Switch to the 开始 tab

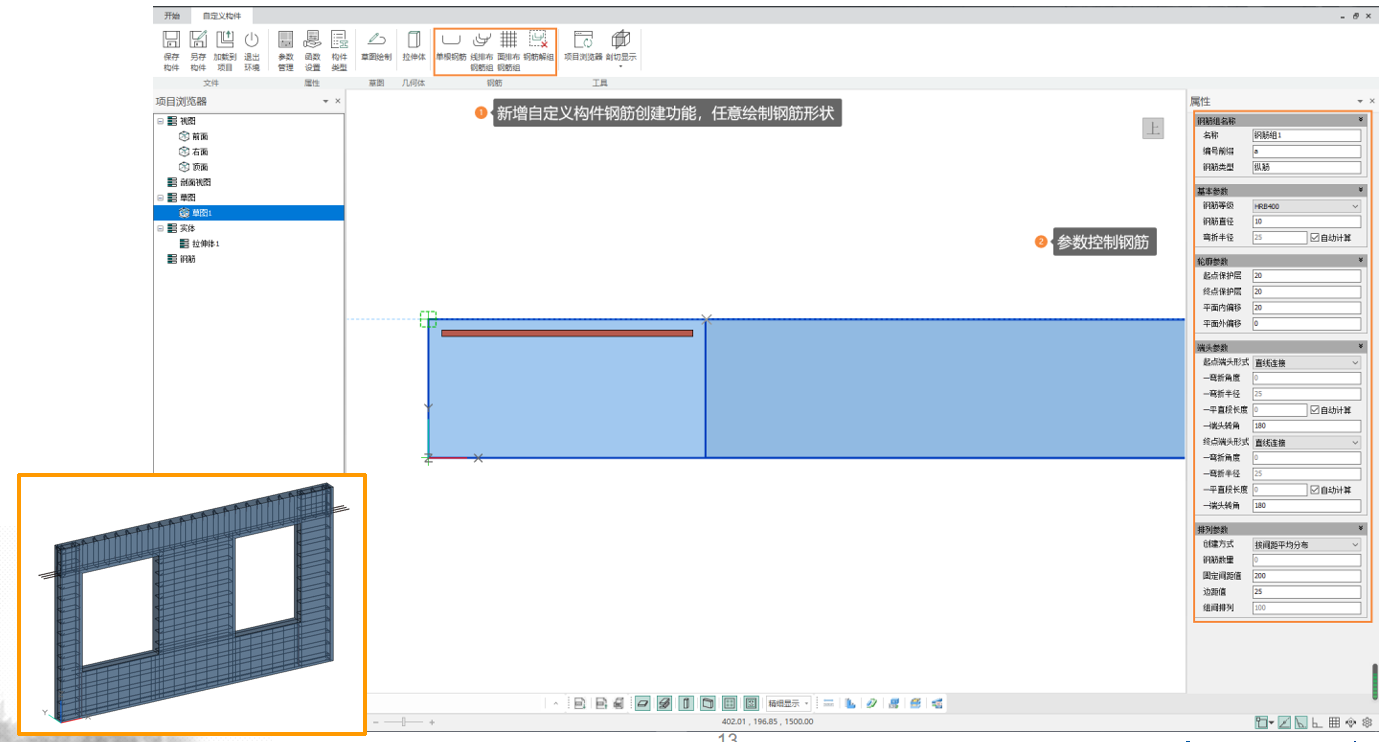point(172,16)
